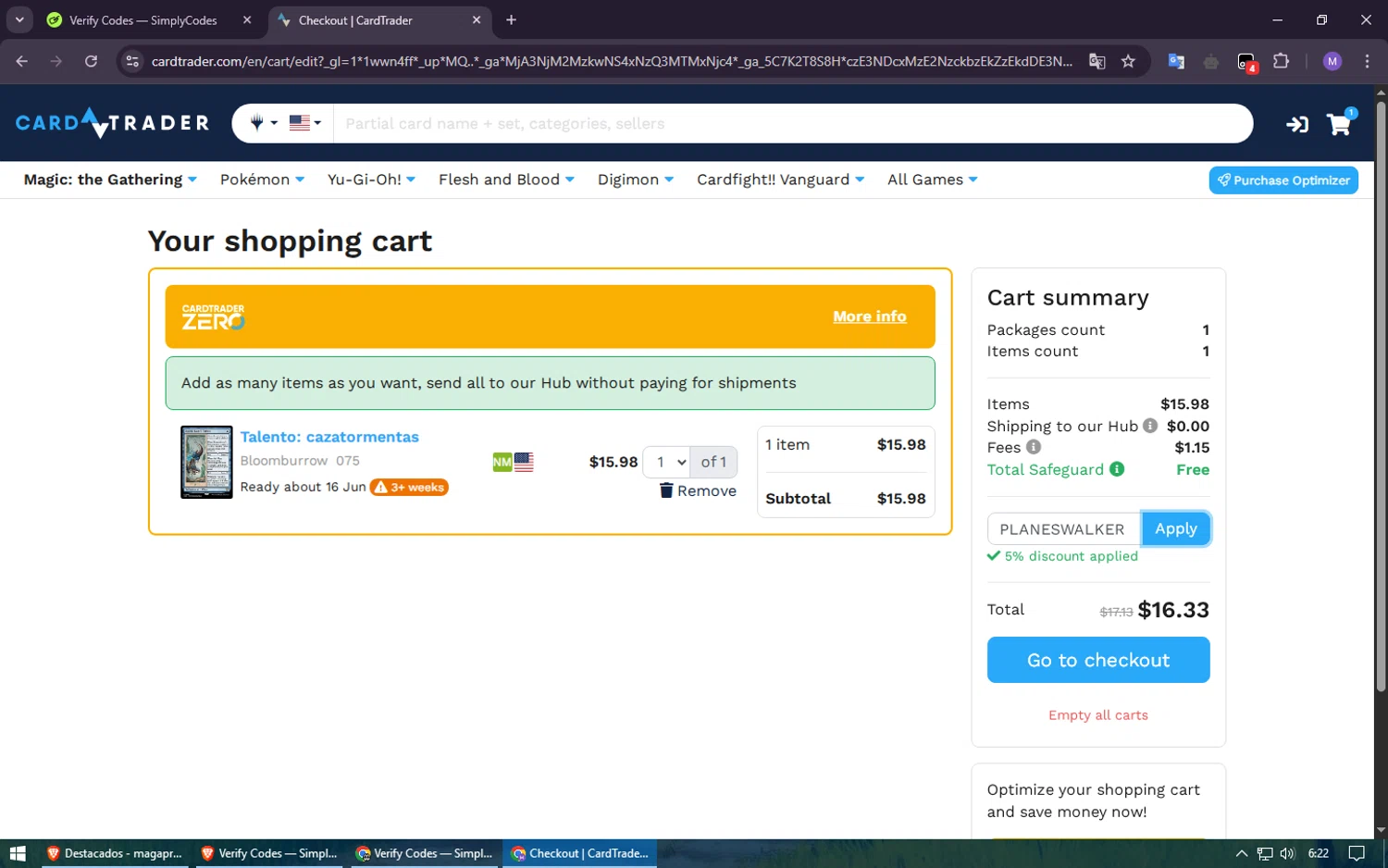Switch to Verify Codes — SimplyCodes tab
The height and width of the screenshot is (868, 1388).
[143, 20]
